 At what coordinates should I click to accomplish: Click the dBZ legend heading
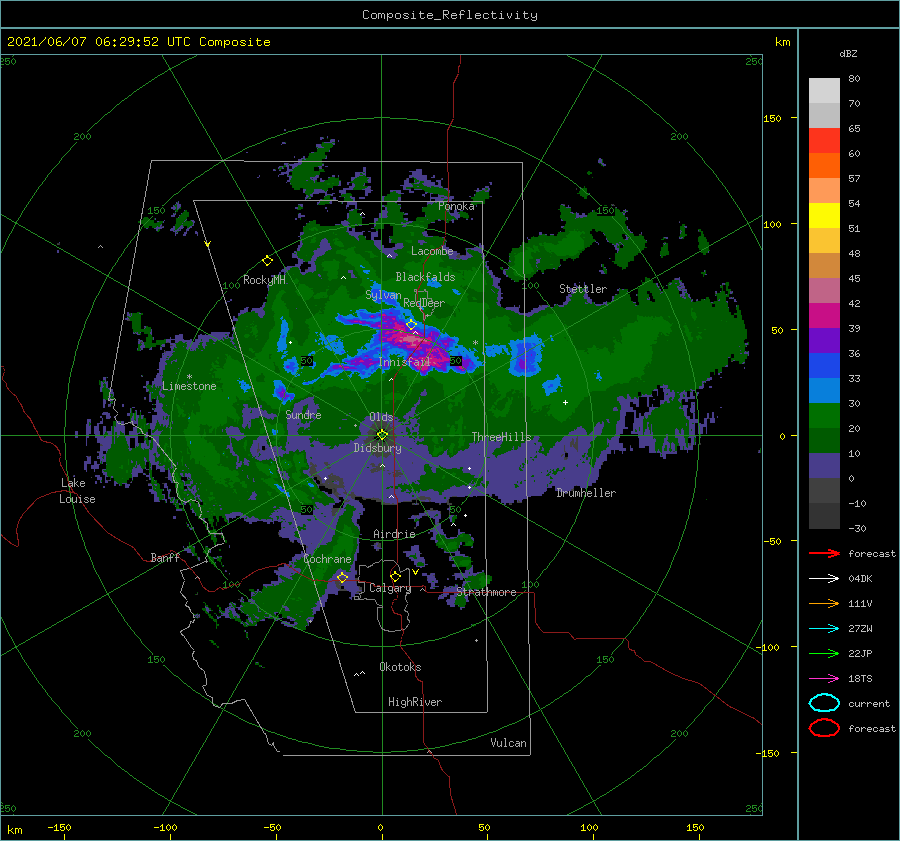(x=848, y=53)
